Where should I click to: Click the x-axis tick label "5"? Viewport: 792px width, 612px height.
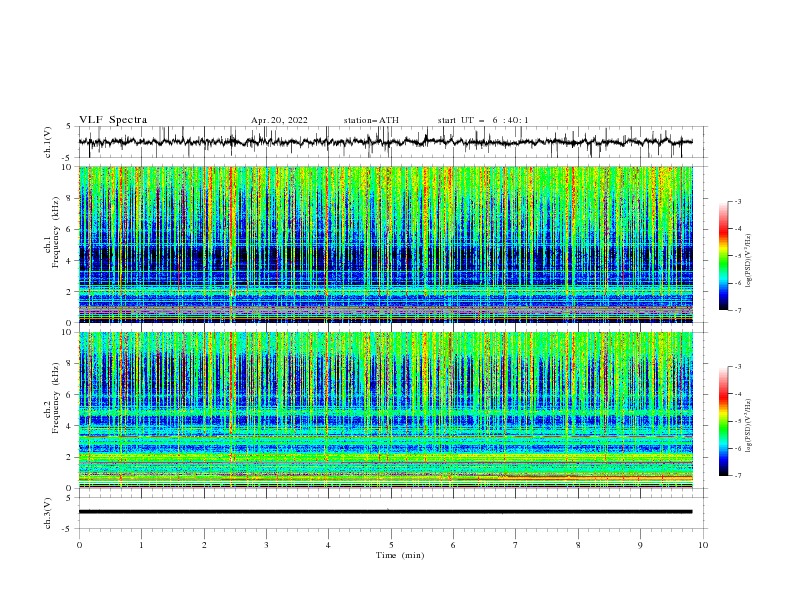point(391,545)
